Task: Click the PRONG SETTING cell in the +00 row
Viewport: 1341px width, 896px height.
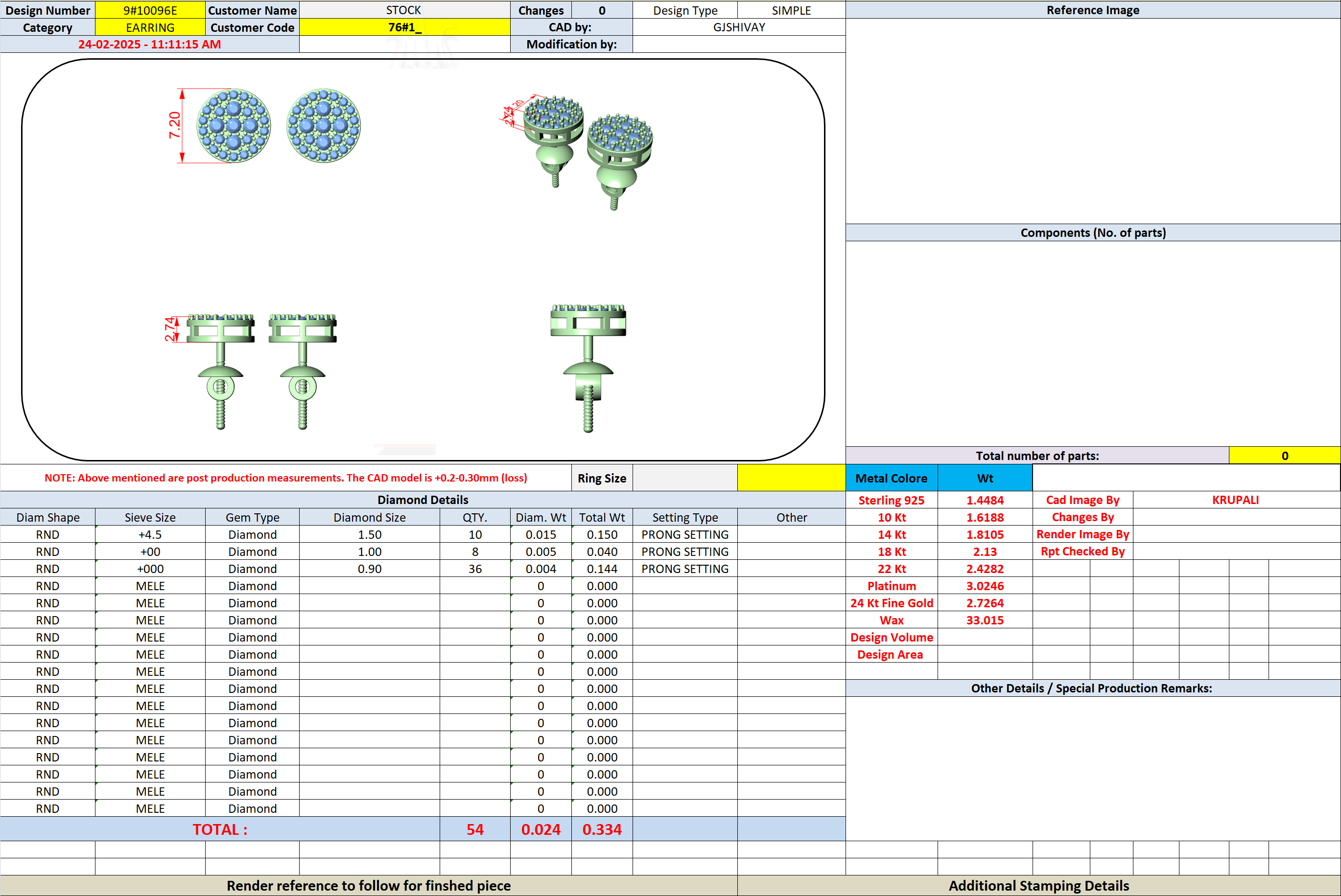Action: click(x=685, y=551)
